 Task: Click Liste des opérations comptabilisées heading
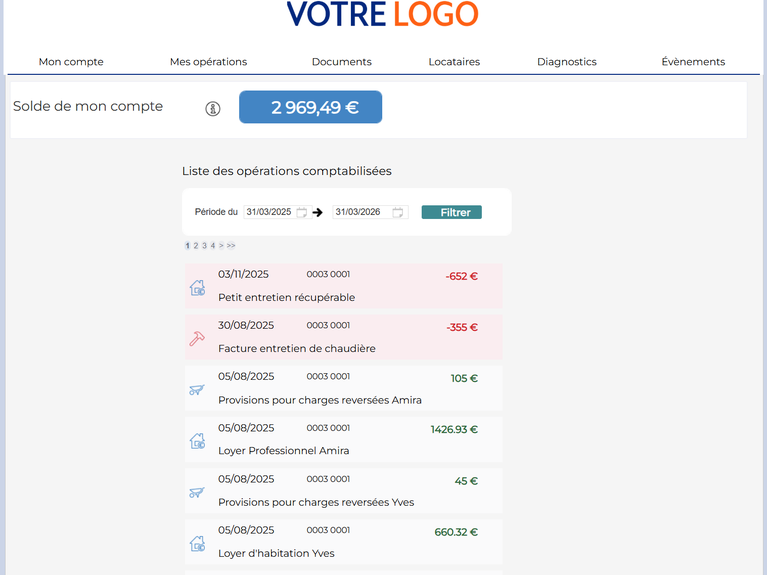[287, 171]
